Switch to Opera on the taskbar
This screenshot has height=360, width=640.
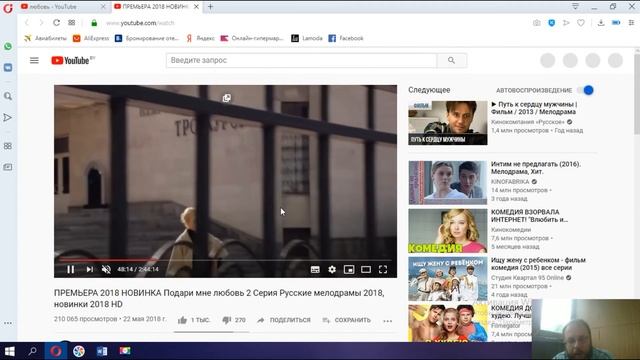[x=56, y=351]
